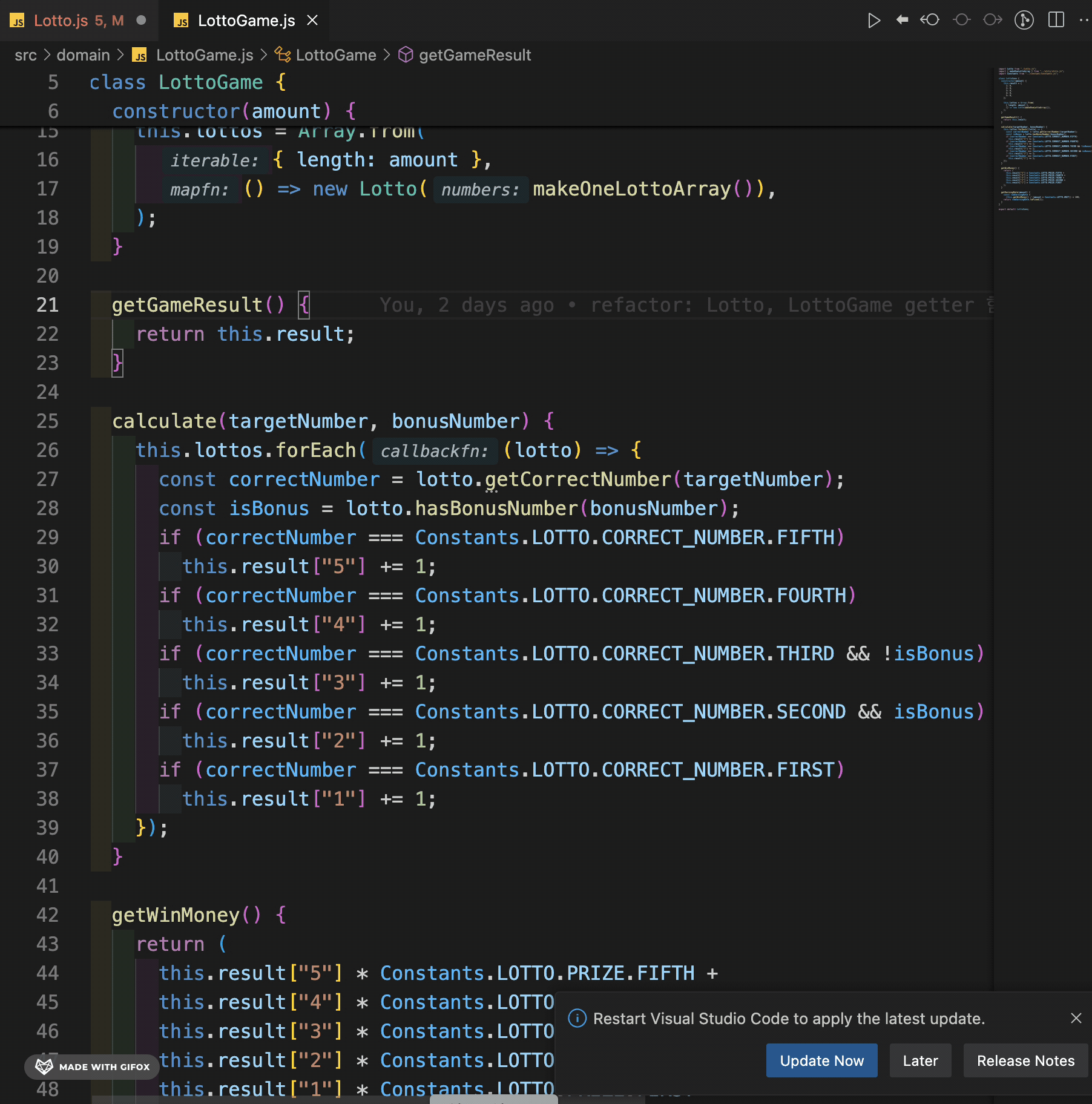Click hasBonusNumber call on line 28
The image size is (1092, 1104).
click(x=496, y=508)
